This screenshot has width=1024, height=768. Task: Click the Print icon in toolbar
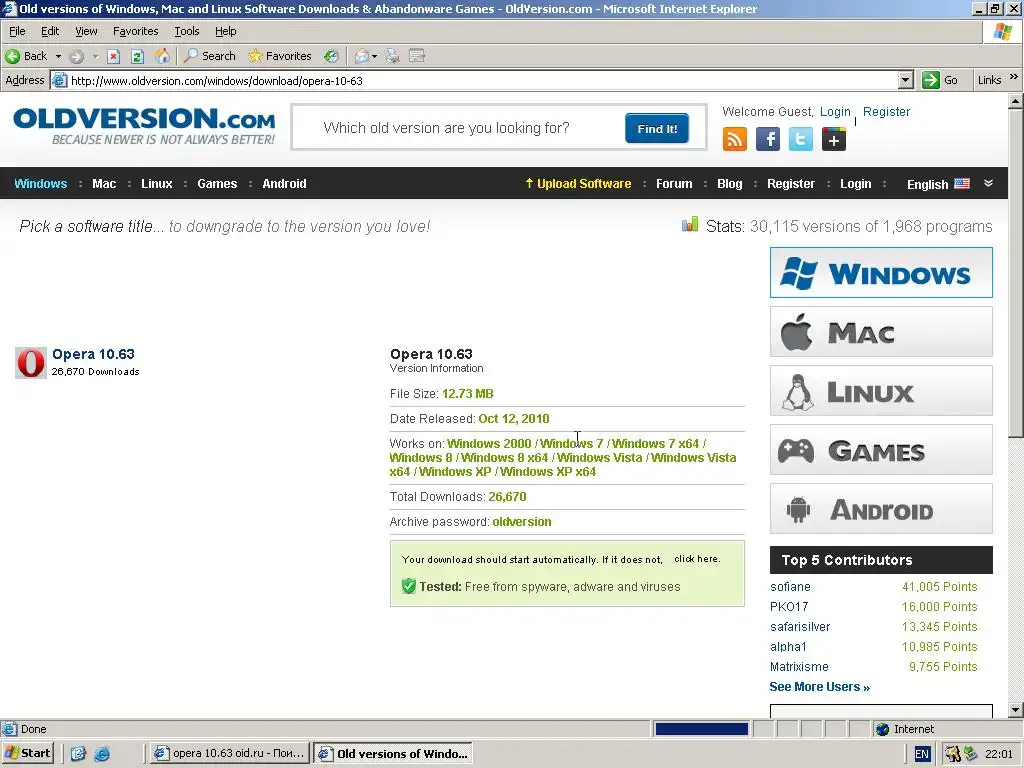click(392, 56)
